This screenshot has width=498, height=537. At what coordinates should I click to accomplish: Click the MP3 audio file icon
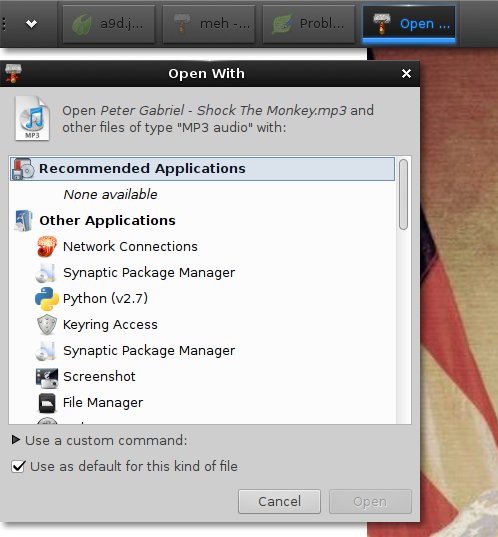coord(32,118)
